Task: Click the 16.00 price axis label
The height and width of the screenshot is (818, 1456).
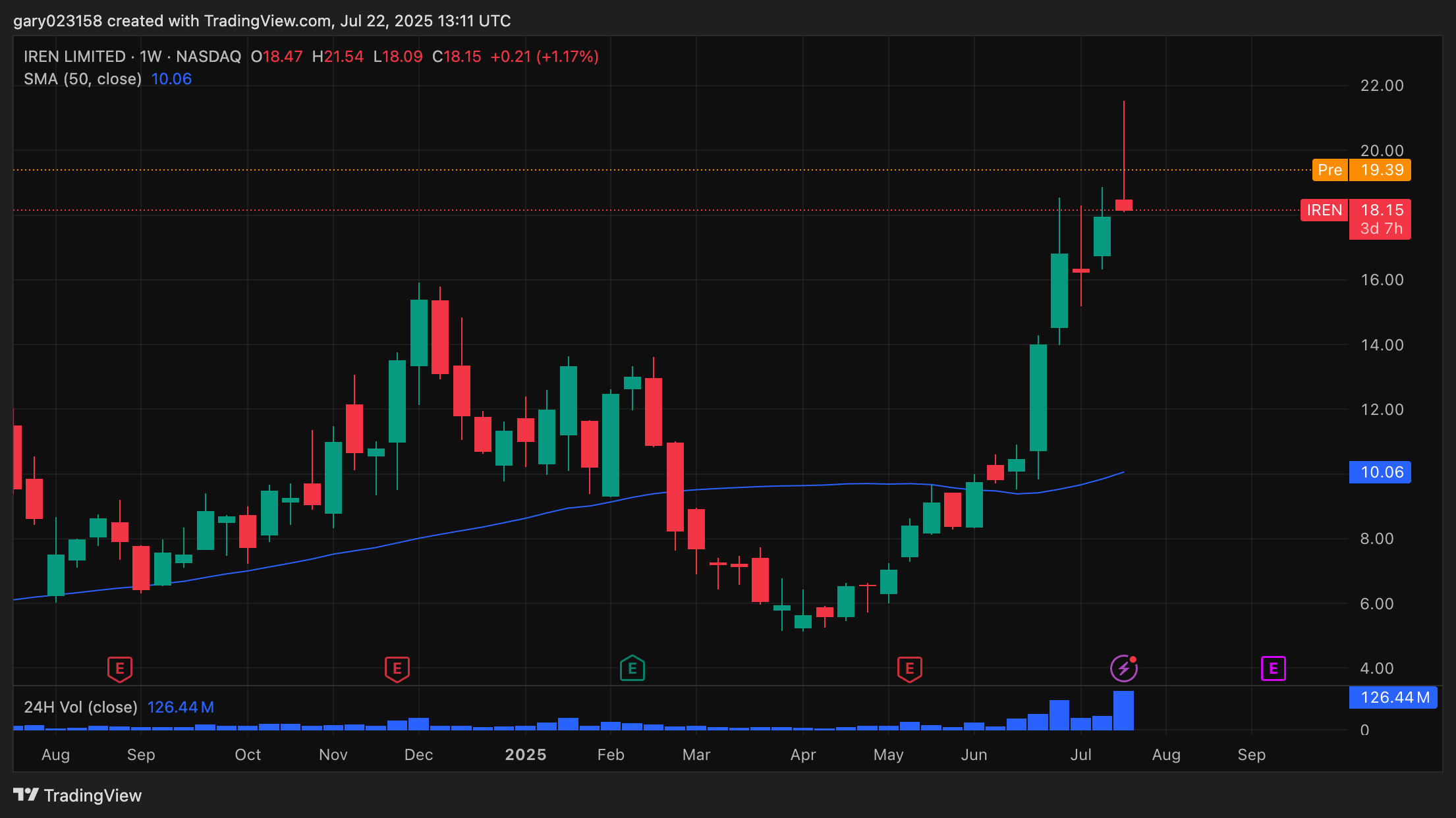Action: pyautogui.click(x=1382, y=280)
